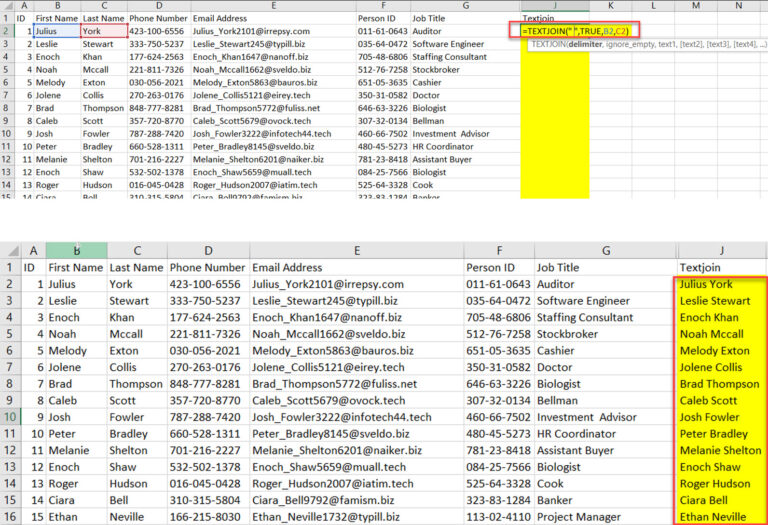
Task: Click 'Assistant Buyer' cell in lower sheet
Action: [606, 451]
